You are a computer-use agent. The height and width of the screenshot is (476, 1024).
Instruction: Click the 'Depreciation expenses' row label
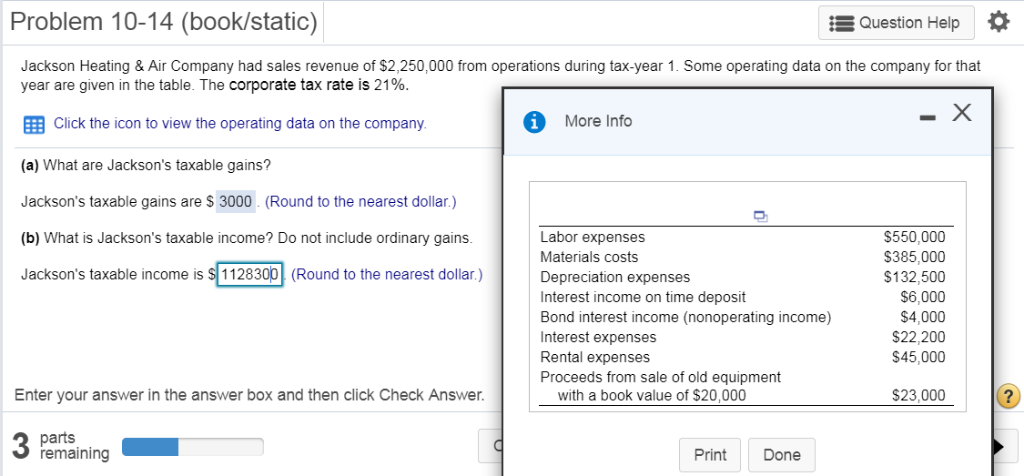click(x=615, y=278)
